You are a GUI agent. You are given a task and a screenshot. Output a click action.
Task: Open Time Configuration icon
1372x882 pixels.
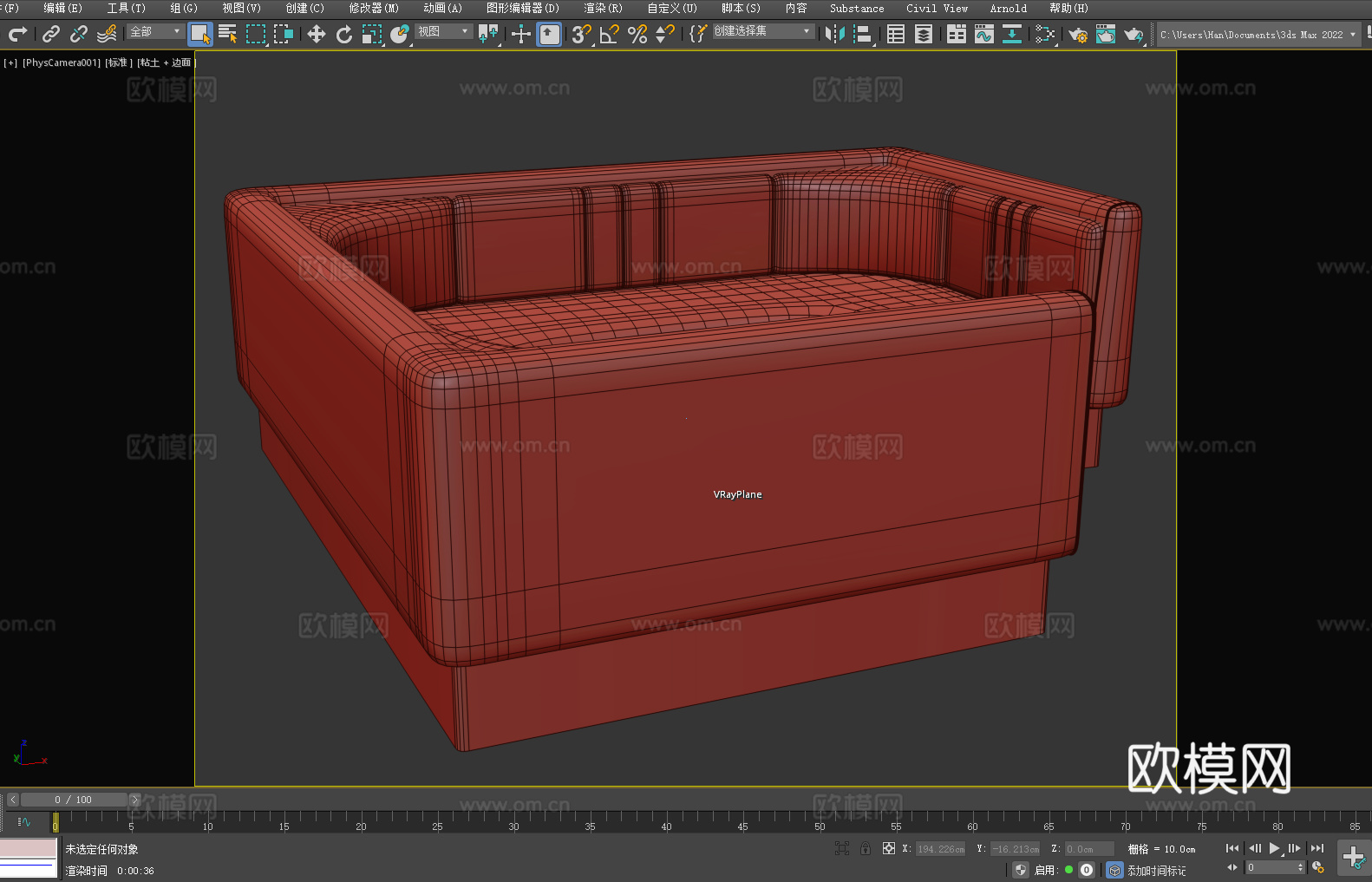coord(1318,867)
